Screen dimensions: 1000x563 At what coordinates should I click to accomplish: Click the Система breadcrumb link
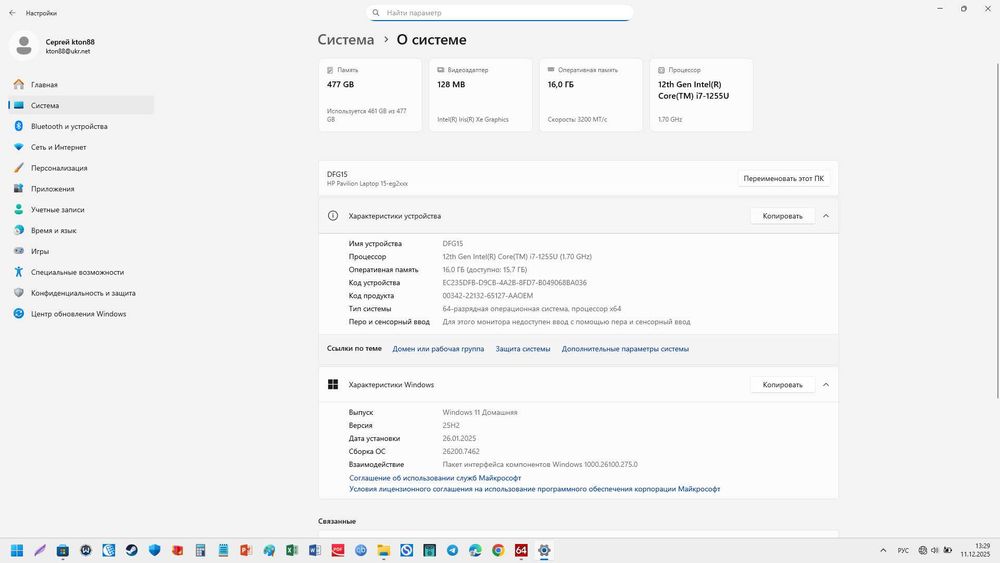point(346,40)
